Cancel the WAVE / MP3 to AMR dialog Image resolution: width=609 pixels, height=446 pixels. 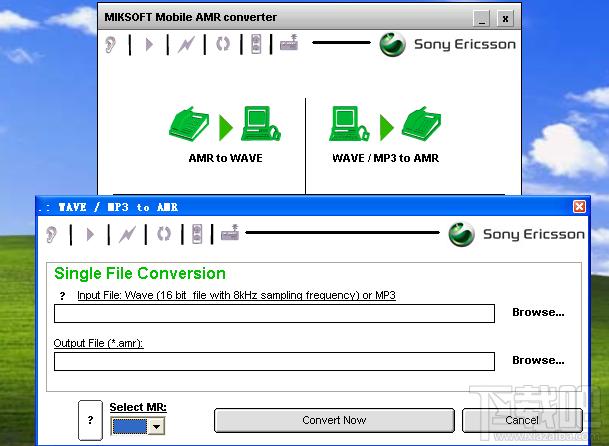(x=522, y=420)
